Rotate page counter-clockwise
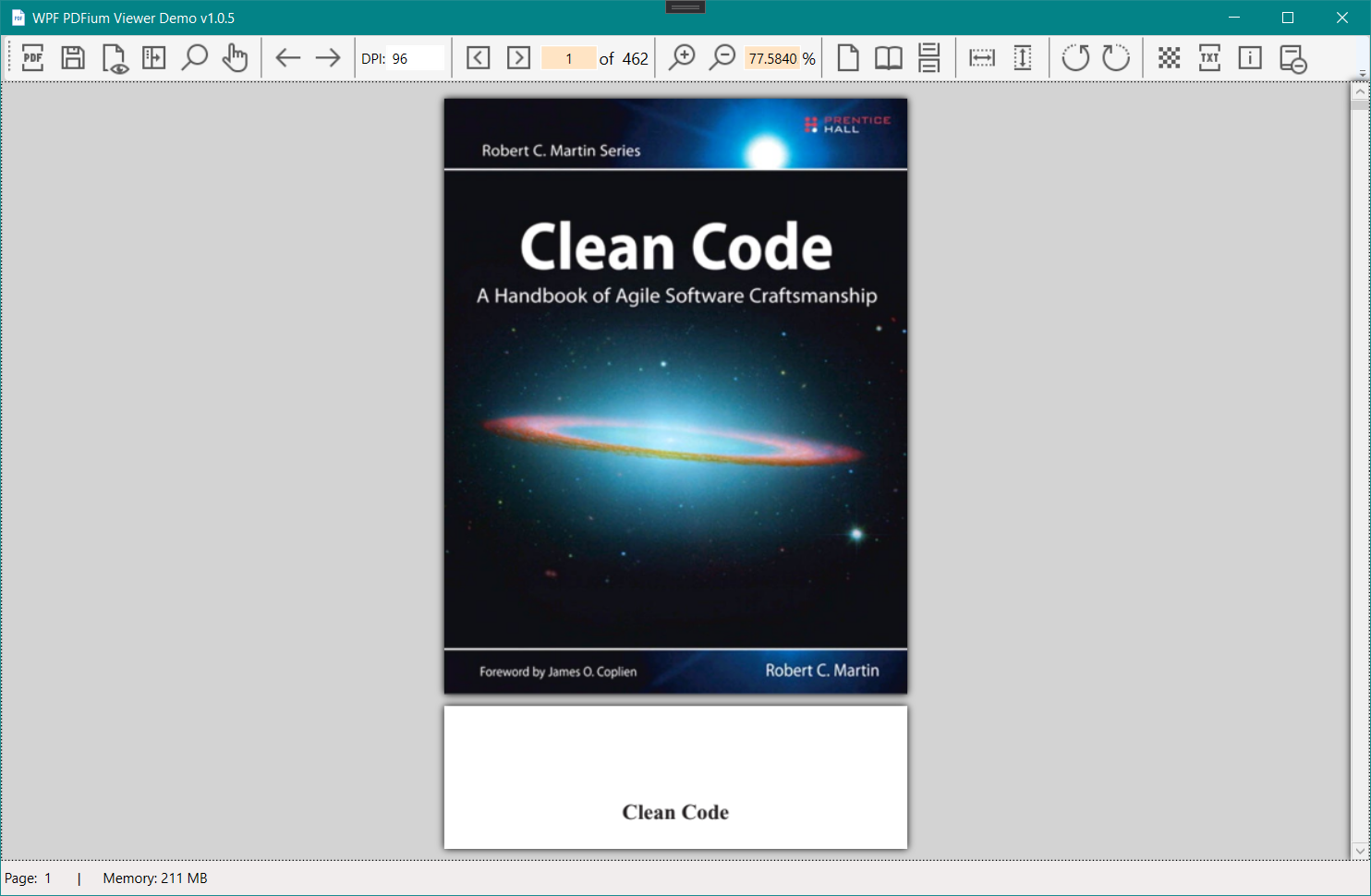1371x896 pixels. 1075,58
